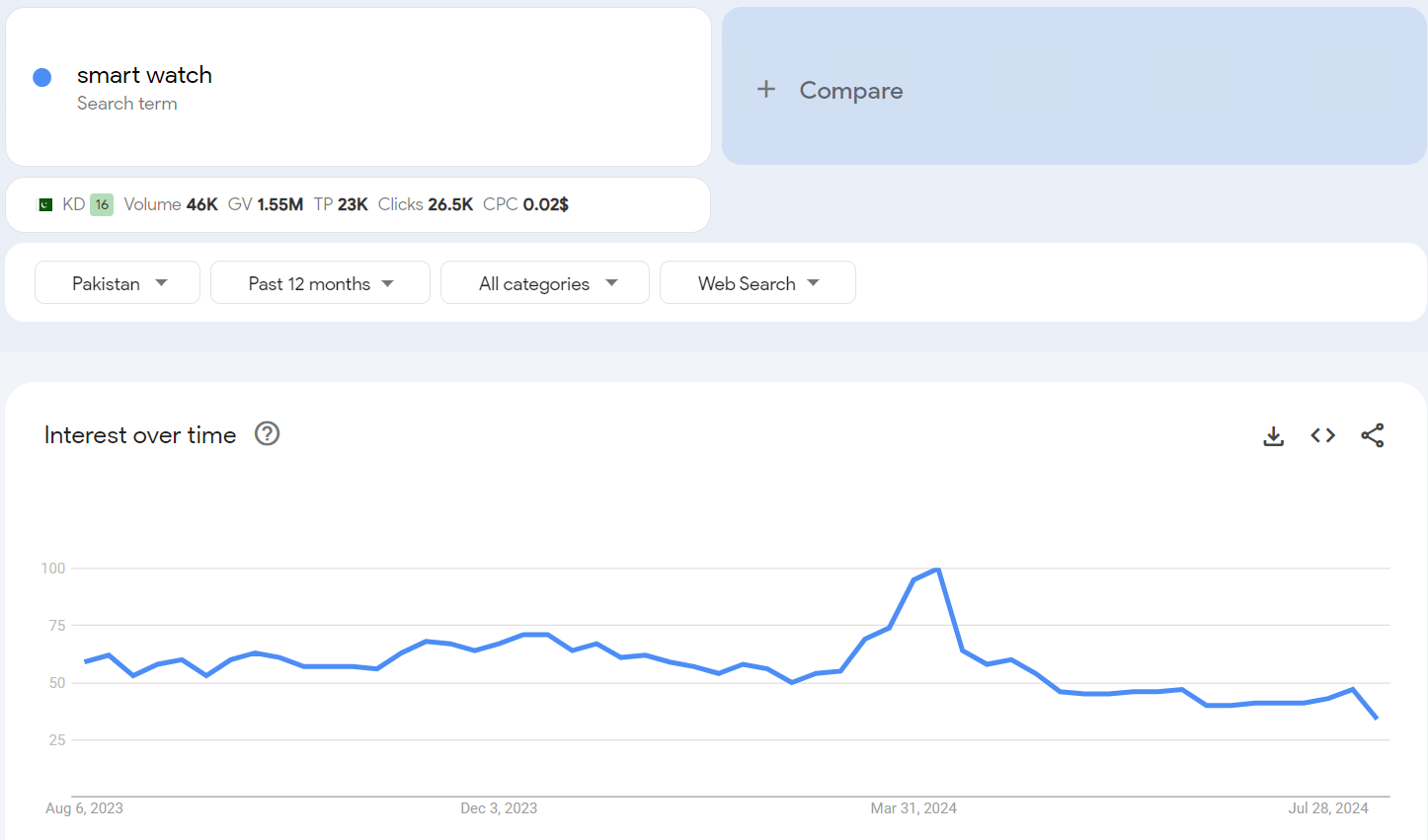Download the interest over time data
The height and width of the screenshot is (840, 1428).
tap(1273, 435)
